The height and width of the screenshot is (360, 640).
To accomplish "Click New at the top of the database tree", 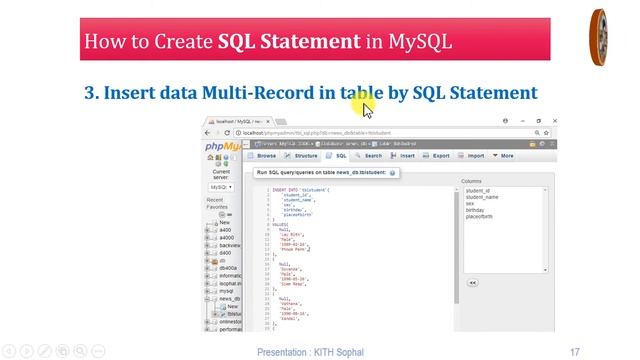I will pyautogui.click(x=225, y=223).
